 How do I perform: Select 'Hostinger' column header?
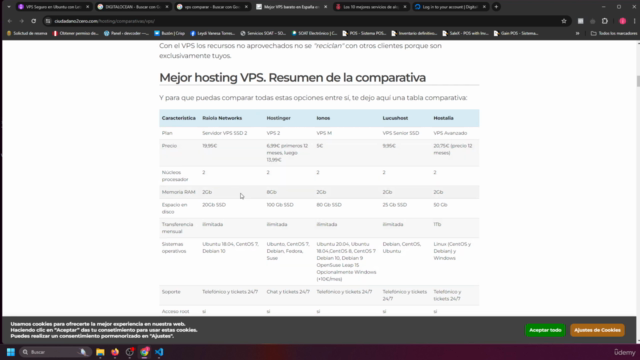point(278,118)
